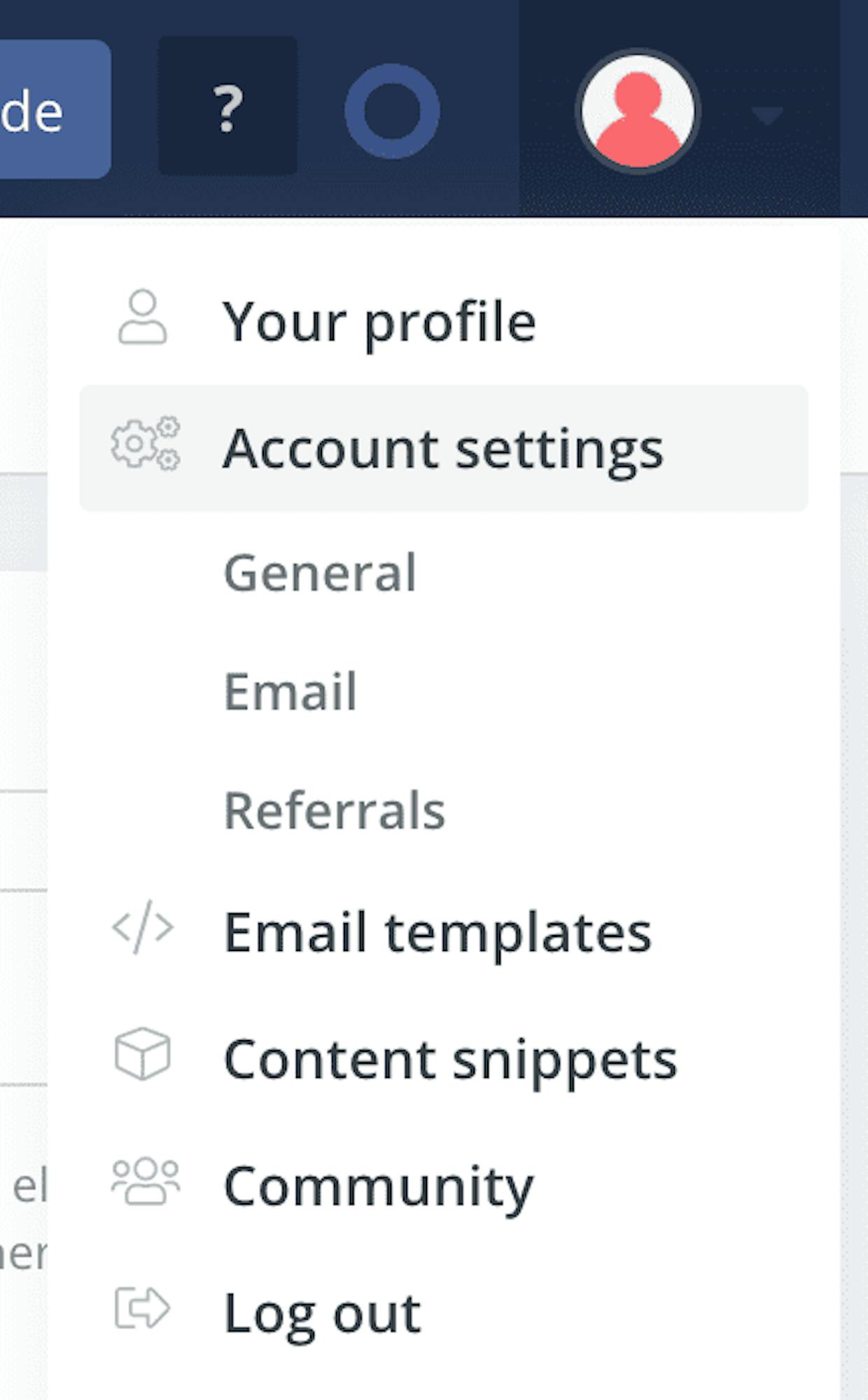Click the person icon beside Your profile
Image resolution: width=868 pixels, height=1400 pixels.
pos(143,317)
